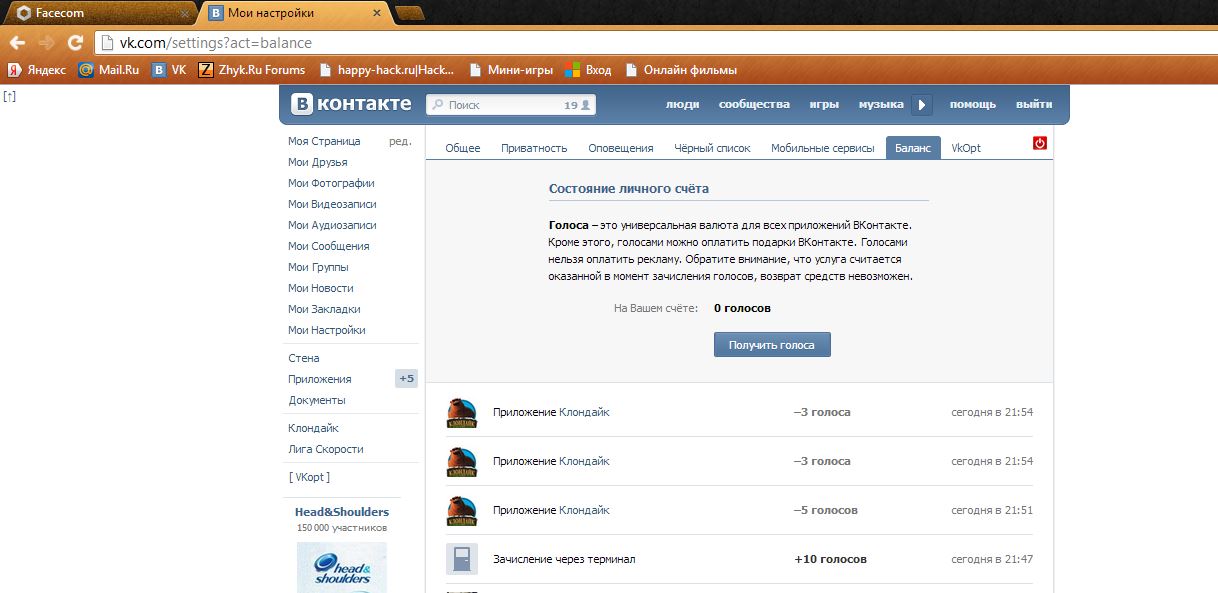Click the [ VKopt ] sidebar menu link
Image resolution: width=1218 pixels, height=593 pixels.
(x=309, y=477)
